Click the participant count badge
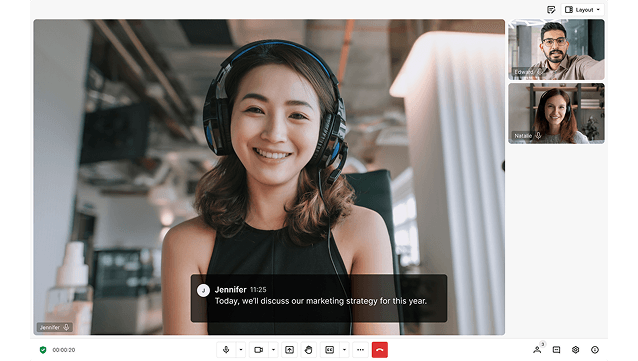Viewport: 638px width, 361px height. [542, 344]
